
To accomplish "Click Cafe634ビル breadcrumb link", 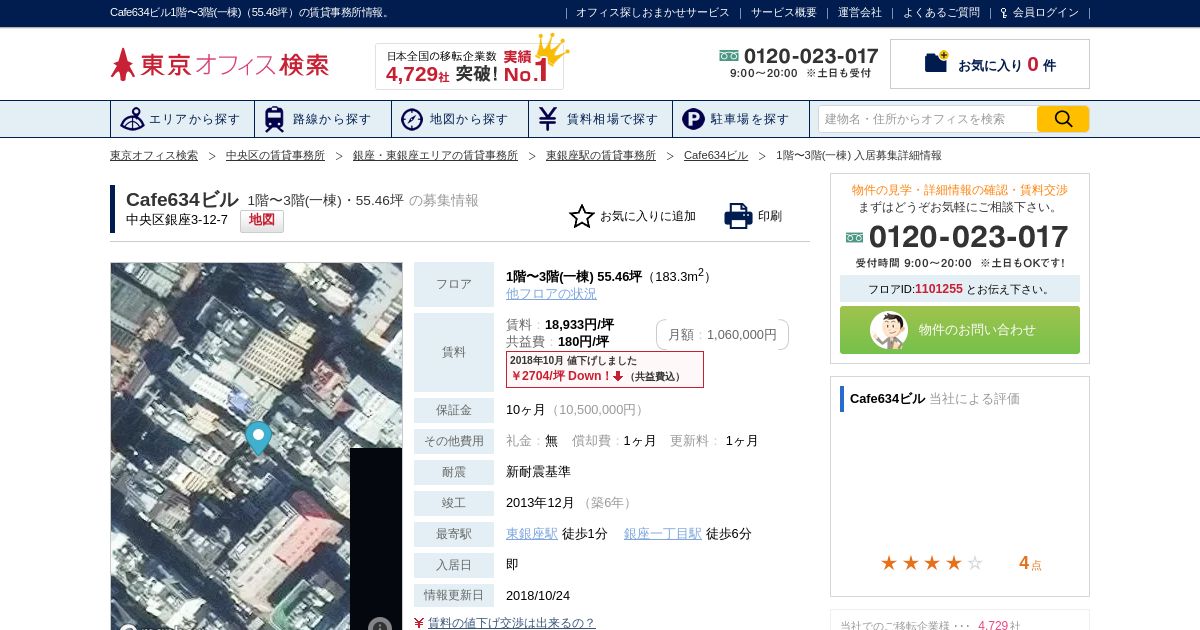I will tap(716, 155).
